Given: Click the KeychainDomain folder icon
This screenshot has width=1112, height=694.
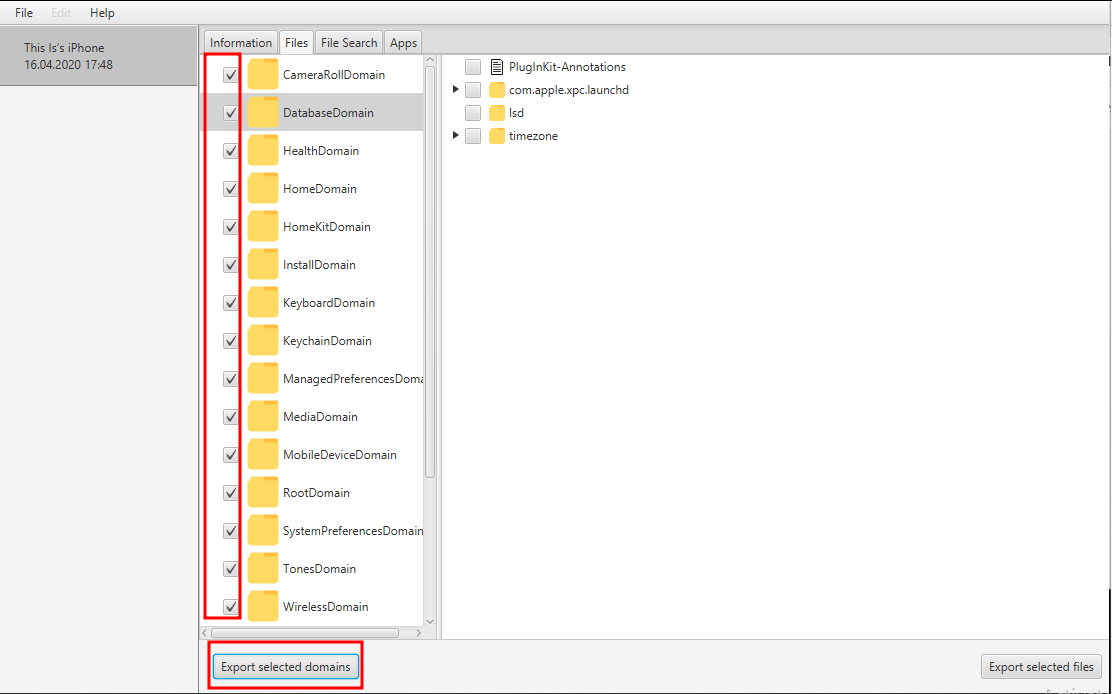Looking at the screenshot, I should pos(262,341).
